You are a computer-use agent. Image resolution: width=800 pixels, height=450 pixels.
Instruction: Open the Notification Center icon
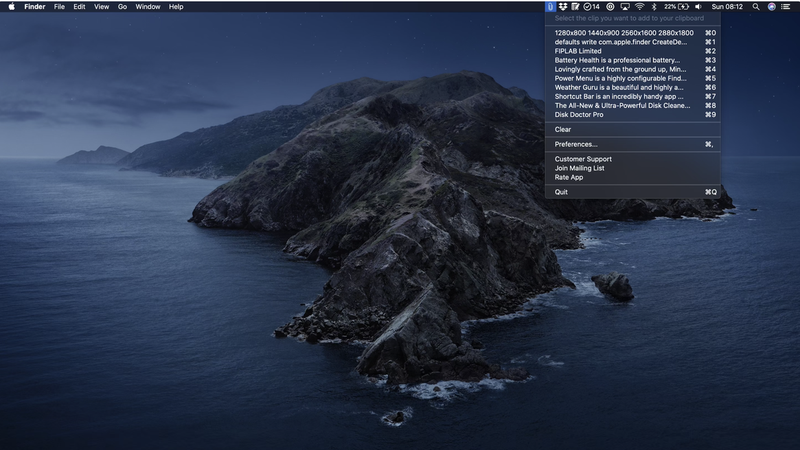(x=786, y=6)
